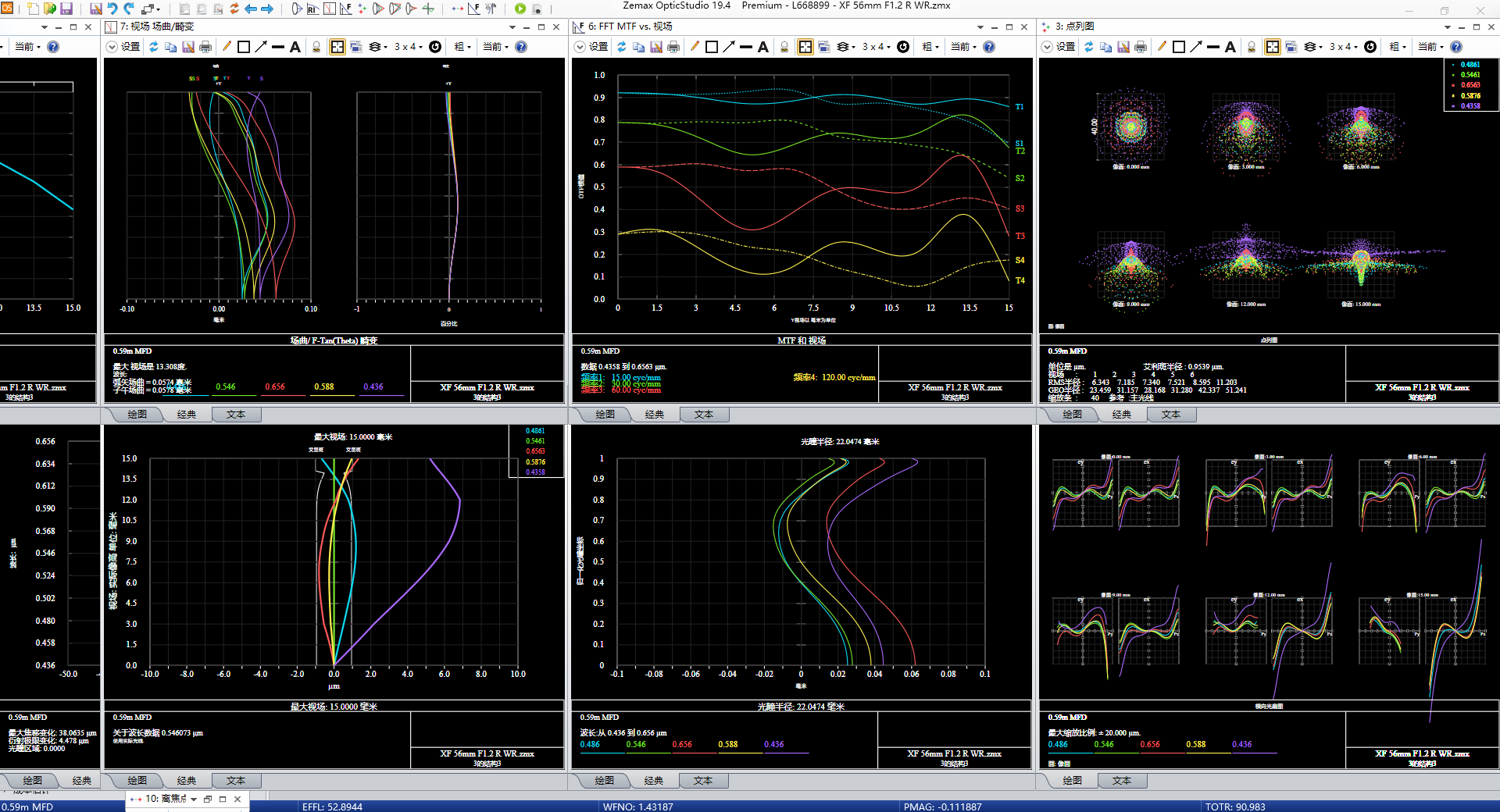Switch to the 经典 tab under field curvature plot

187,415
